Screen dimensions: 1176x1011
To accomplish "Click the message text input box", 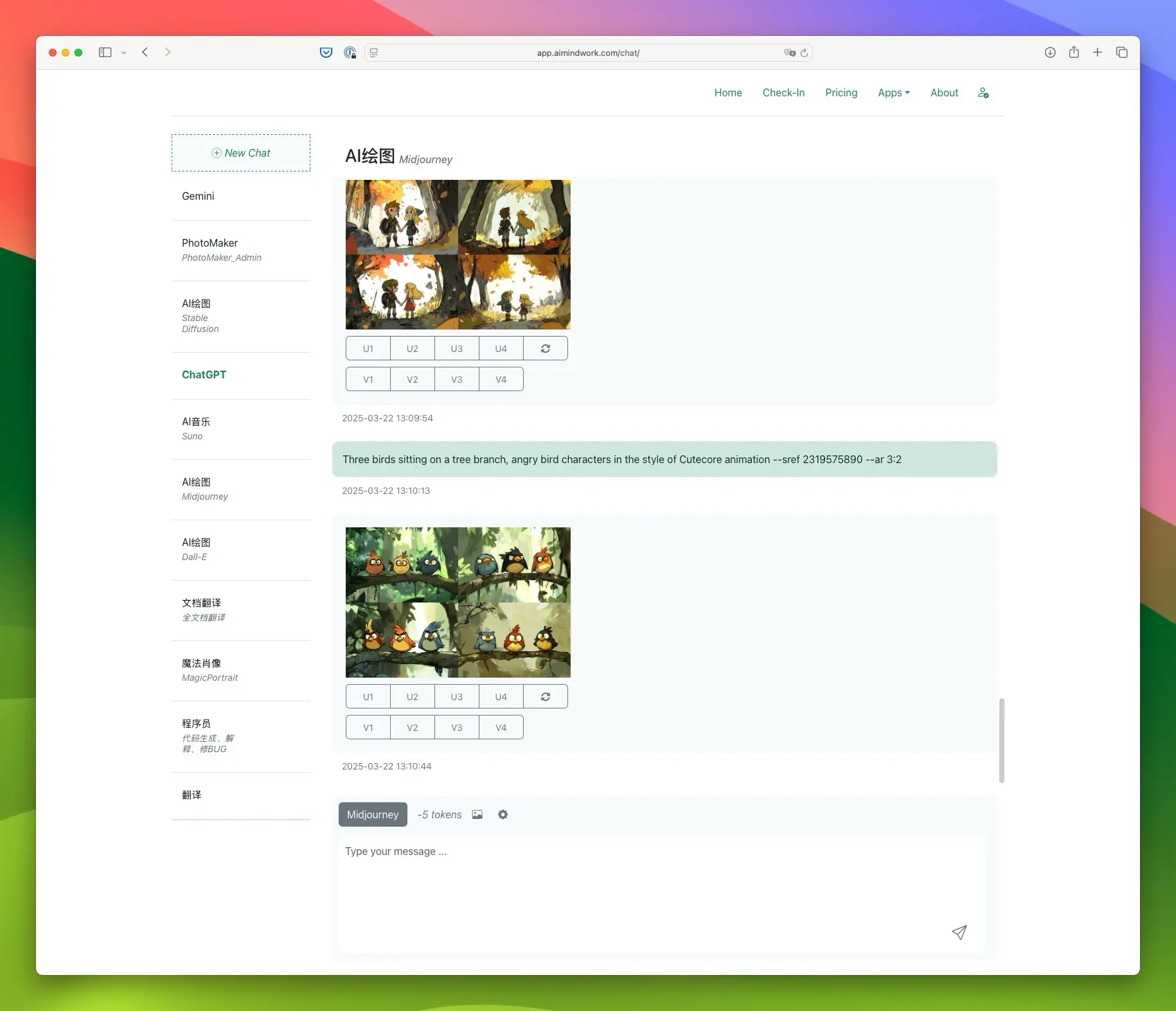I will [661, 895].
